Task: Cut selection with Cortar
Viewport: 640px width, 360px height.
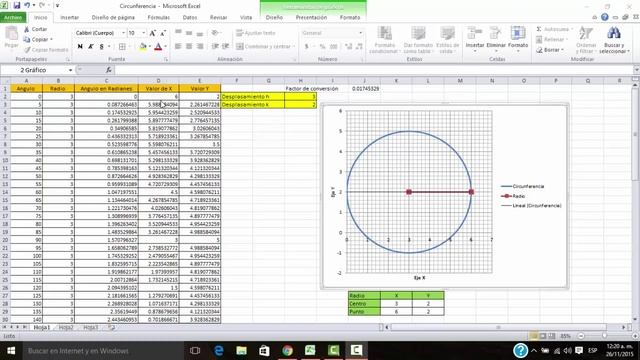Action: (36, 29)
